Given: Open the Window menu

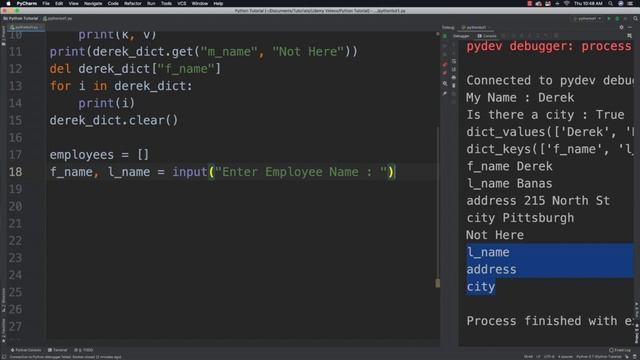Looking at the screenshot, I should click(x=200, y=3).
